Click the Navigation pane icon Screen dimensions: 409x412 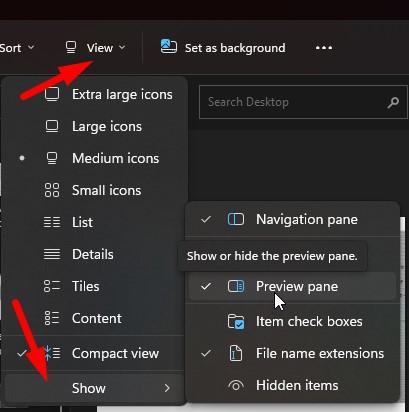coord(236,219)
